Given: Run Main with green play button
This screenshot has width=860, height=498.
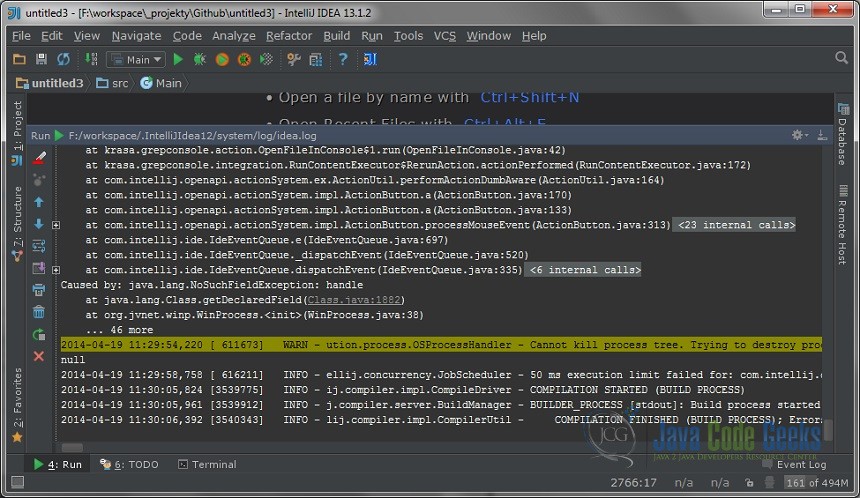Looking at the screenshot, I should pos(178,59).
